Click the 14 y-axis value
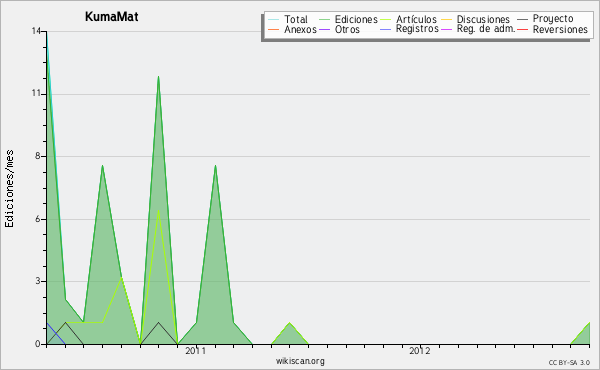The image size is (600, 370). tap(36, 31)
